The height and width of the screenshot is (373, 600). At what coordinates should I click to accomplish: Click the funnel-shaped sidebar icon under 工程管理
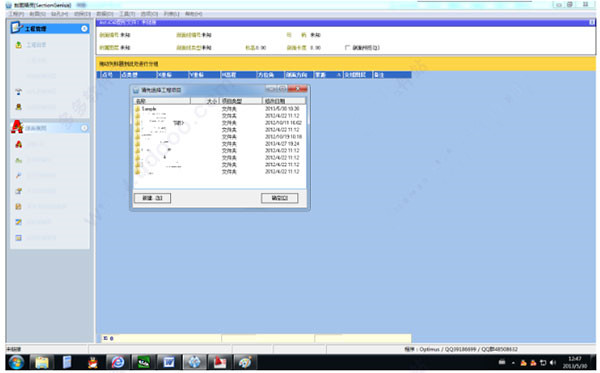18,92
